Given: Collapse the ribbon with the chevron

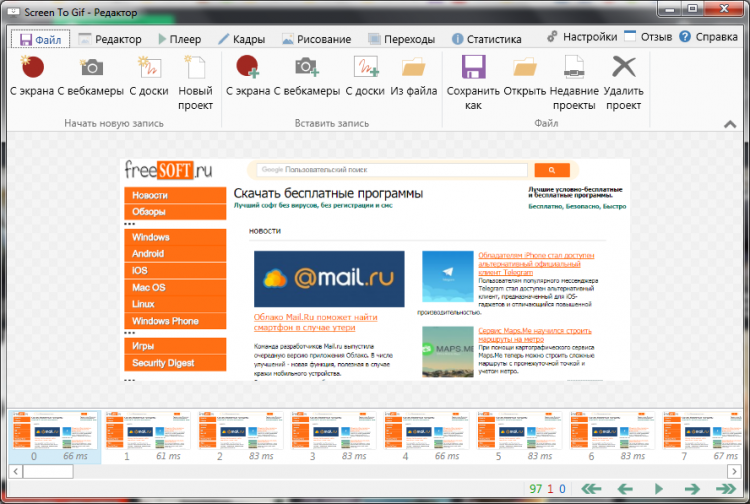Looking at the screenshot, I should pyautogui.click(x=730, y=124).
